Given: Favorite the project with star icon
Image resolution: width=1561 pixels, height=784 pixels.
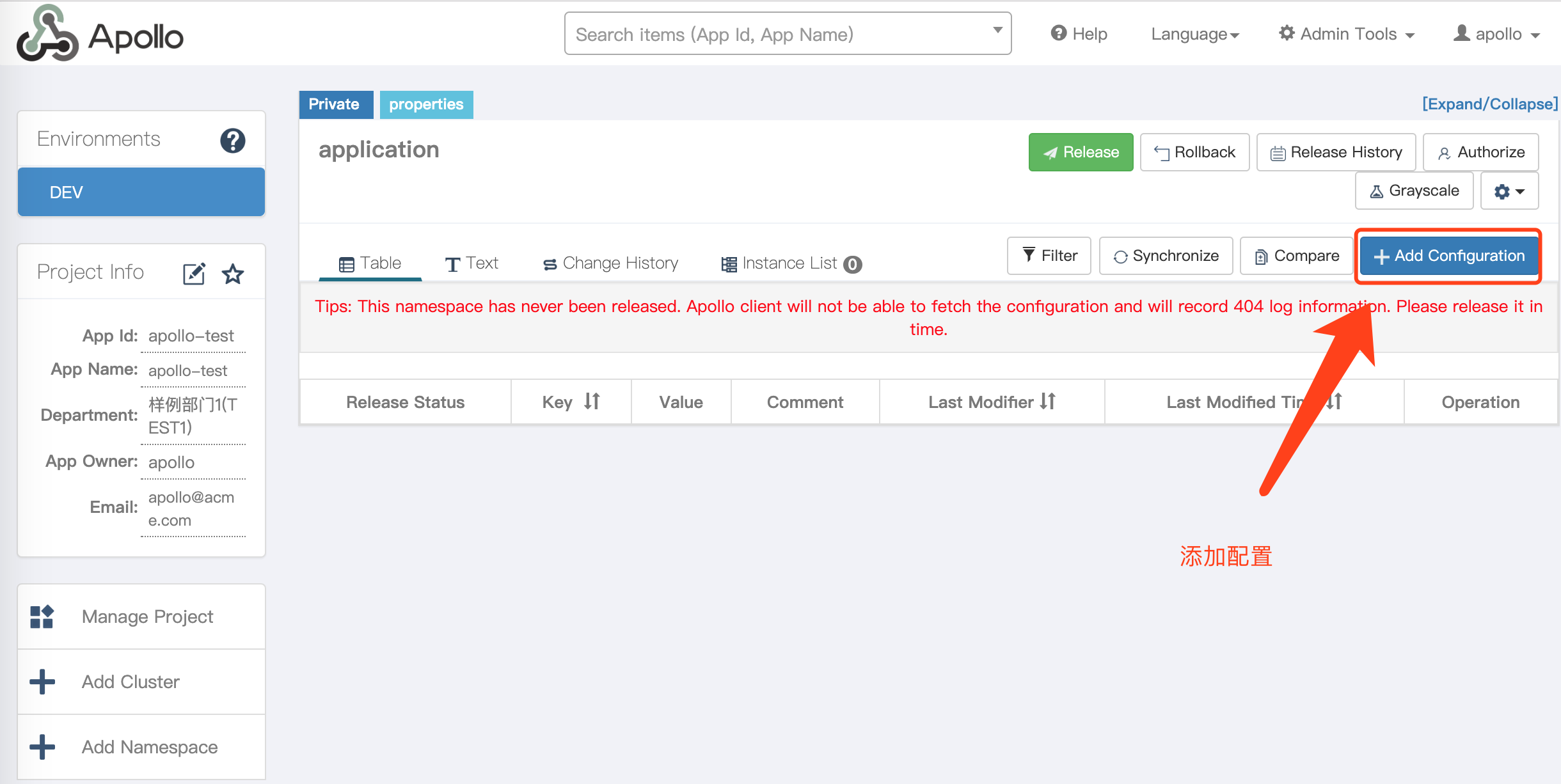Looking at the screenshot, I should coord(233,274).
